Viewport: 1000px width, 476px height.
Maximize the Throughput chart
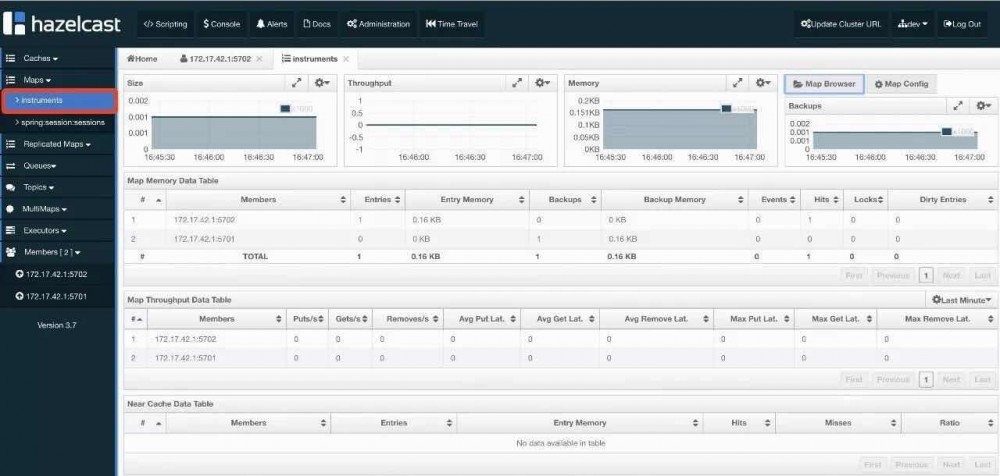pos(517,83)
